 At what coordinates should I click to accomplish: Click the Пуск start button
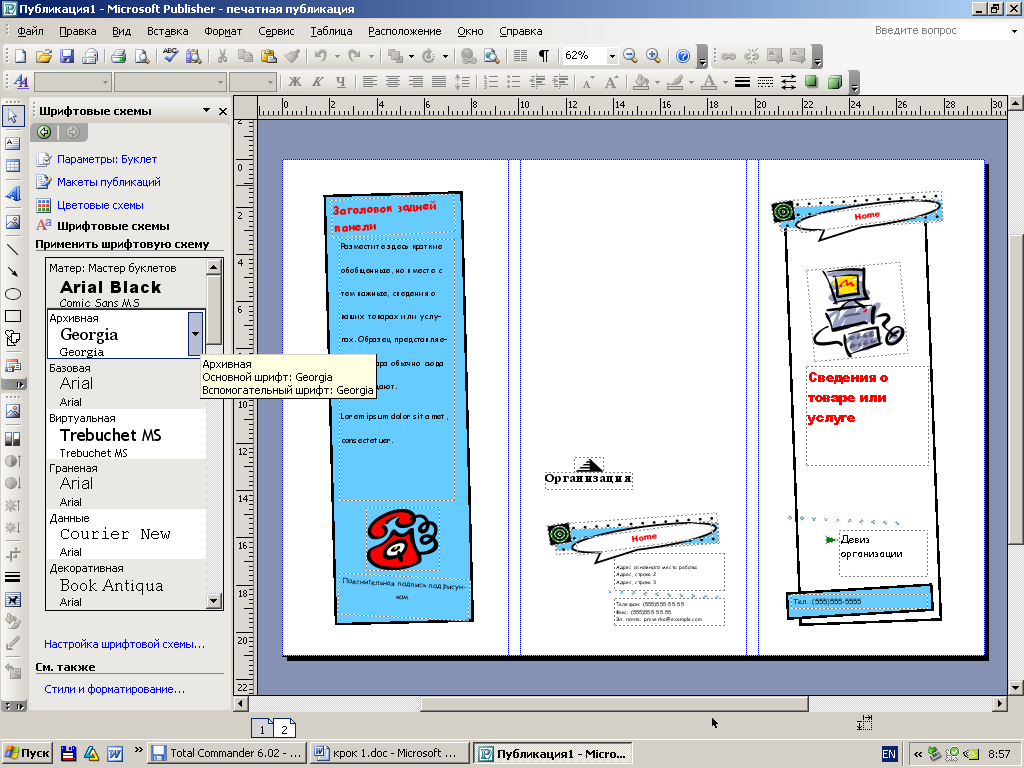tap(27, 753)
